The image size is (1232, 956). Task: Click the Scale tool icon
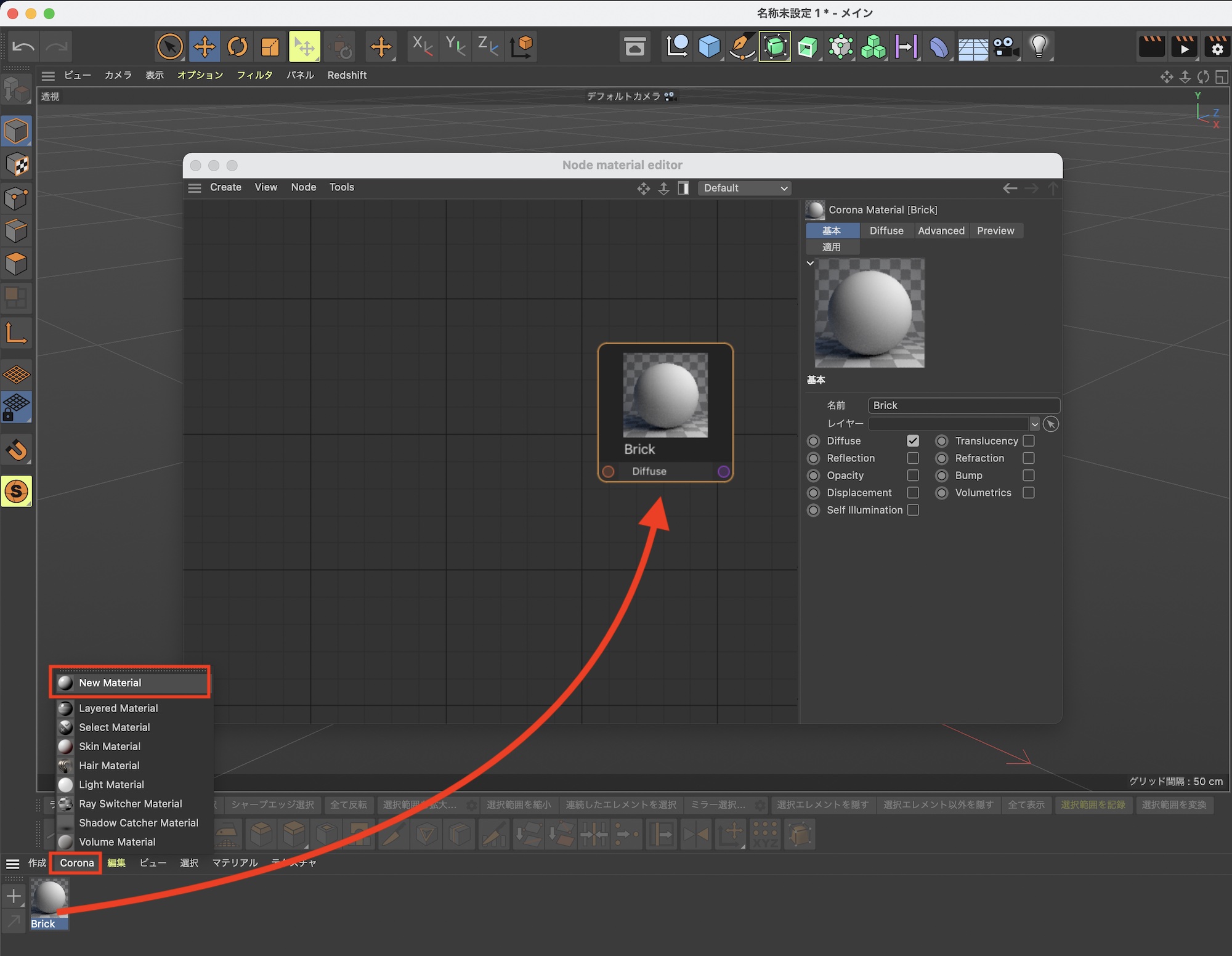pos(270,47)
